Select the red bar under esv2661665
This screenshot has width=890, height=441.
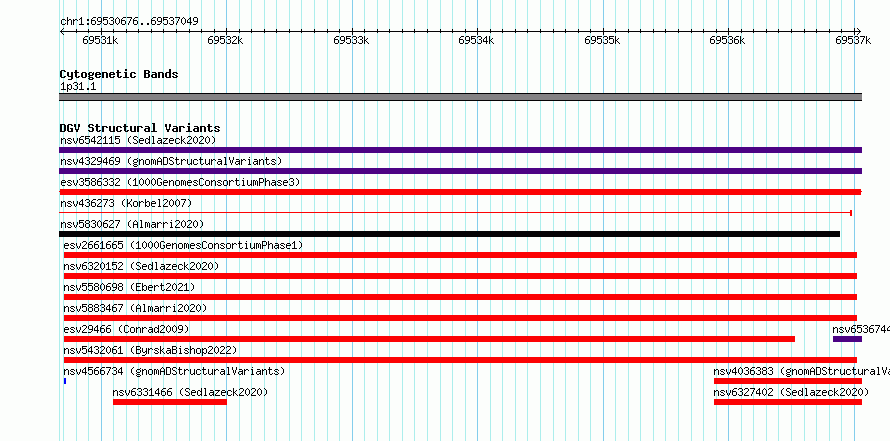click(460, 255)
